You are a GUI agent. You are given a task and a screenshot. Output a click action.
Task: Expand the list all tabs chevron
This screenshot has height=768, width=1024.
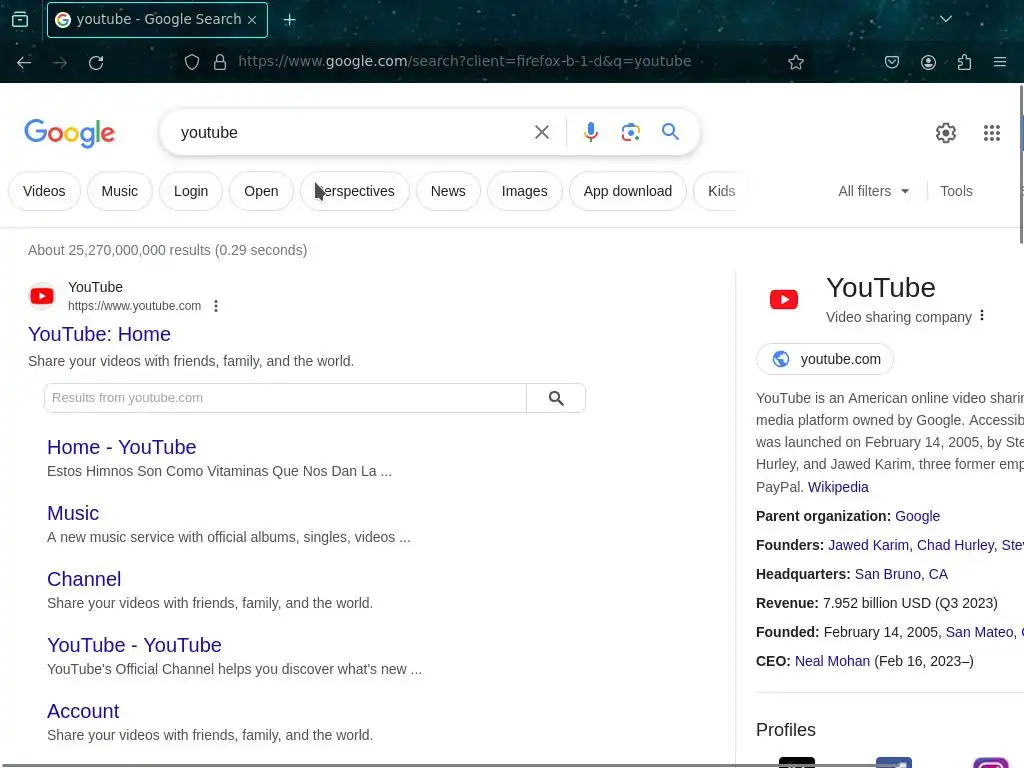point(946,19)
